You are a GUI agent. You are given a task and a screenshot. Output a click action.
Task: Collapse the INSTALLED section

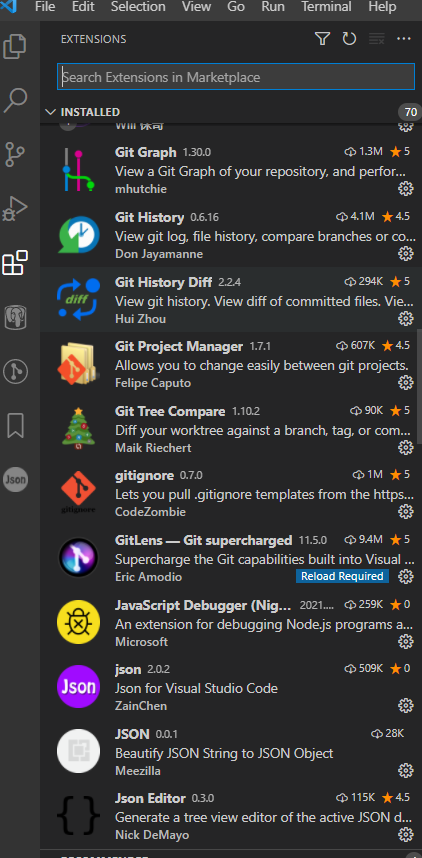[x=51, y=112]
